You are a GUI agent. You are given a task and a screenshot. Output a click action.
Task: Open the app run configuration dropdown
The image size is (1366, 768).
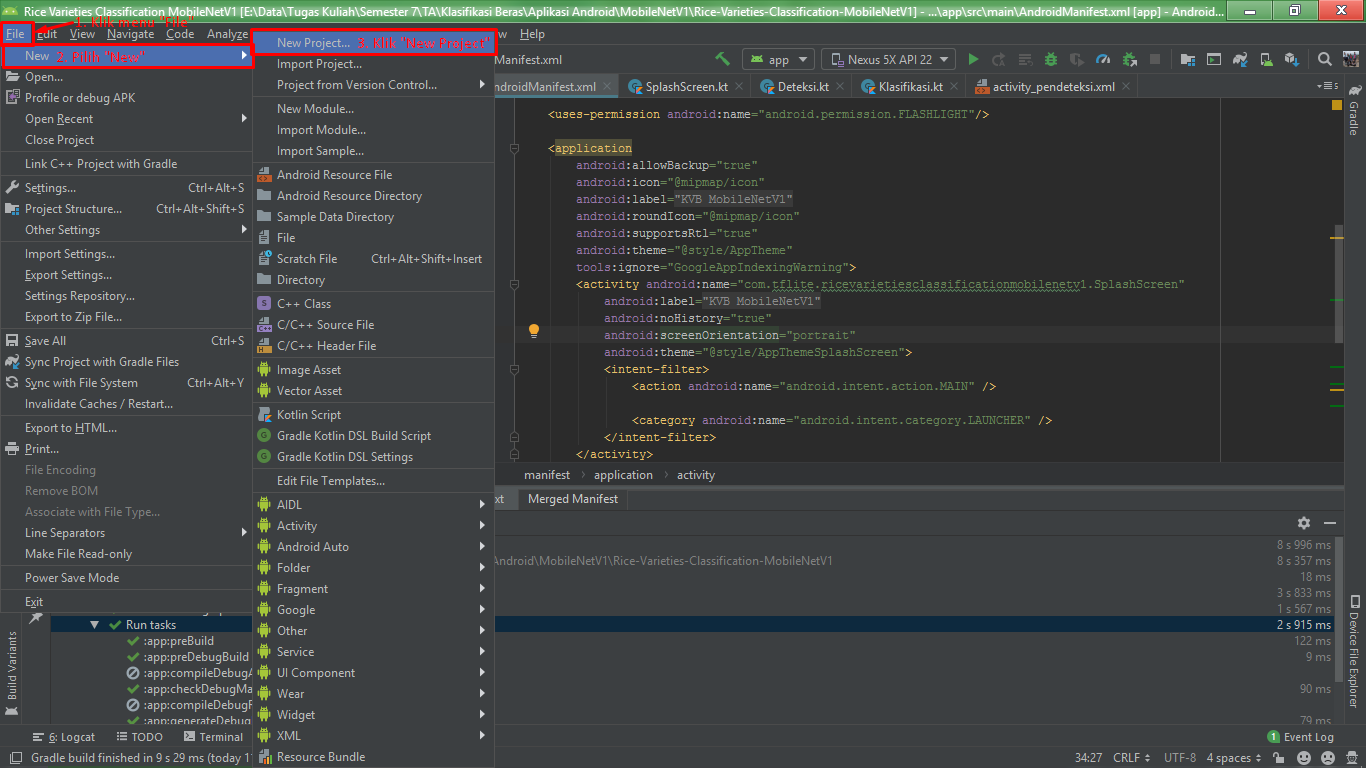coord(778,60)
